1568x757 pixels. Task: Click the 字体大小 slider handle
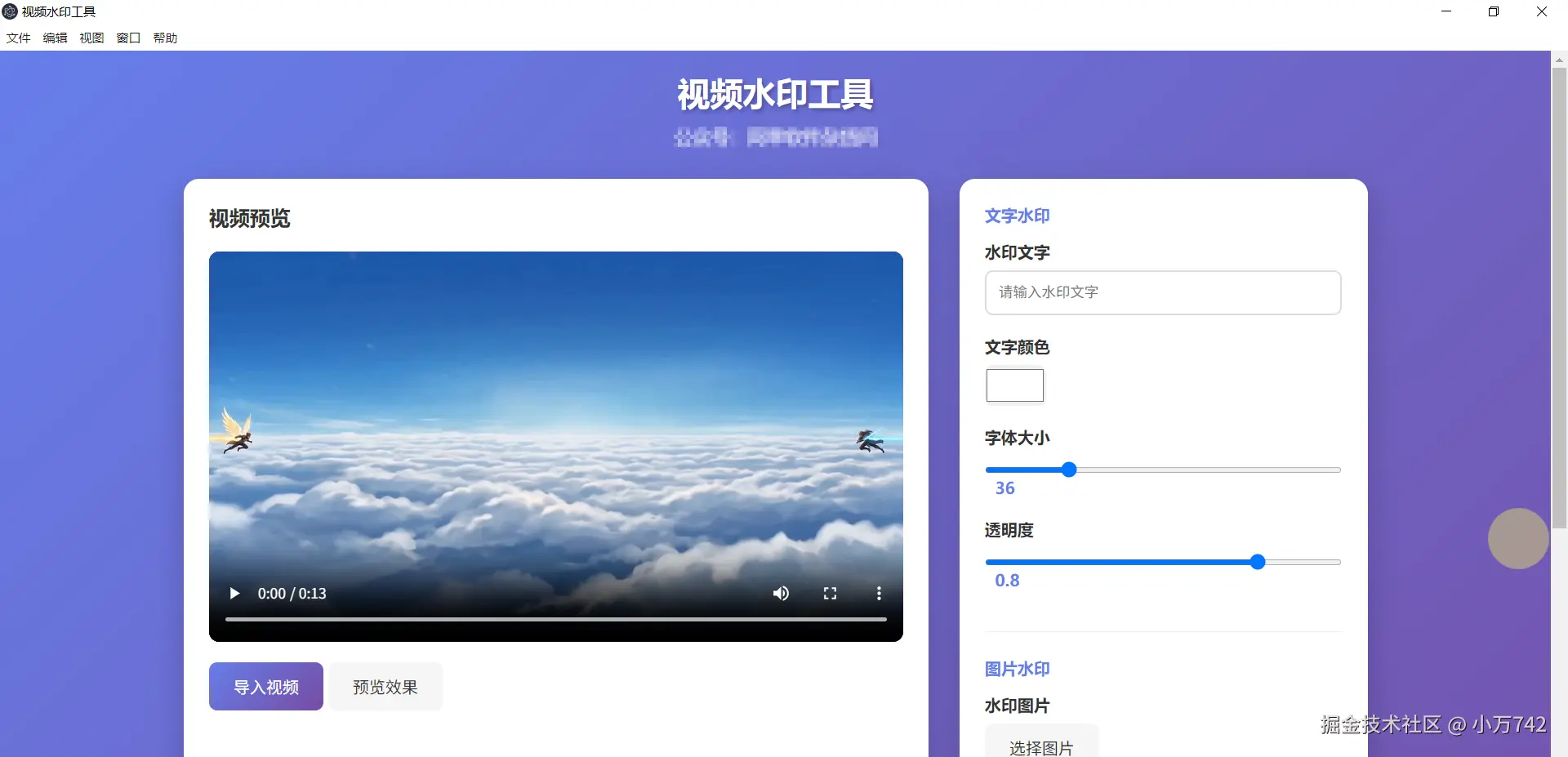click(x=1069, y=470)
